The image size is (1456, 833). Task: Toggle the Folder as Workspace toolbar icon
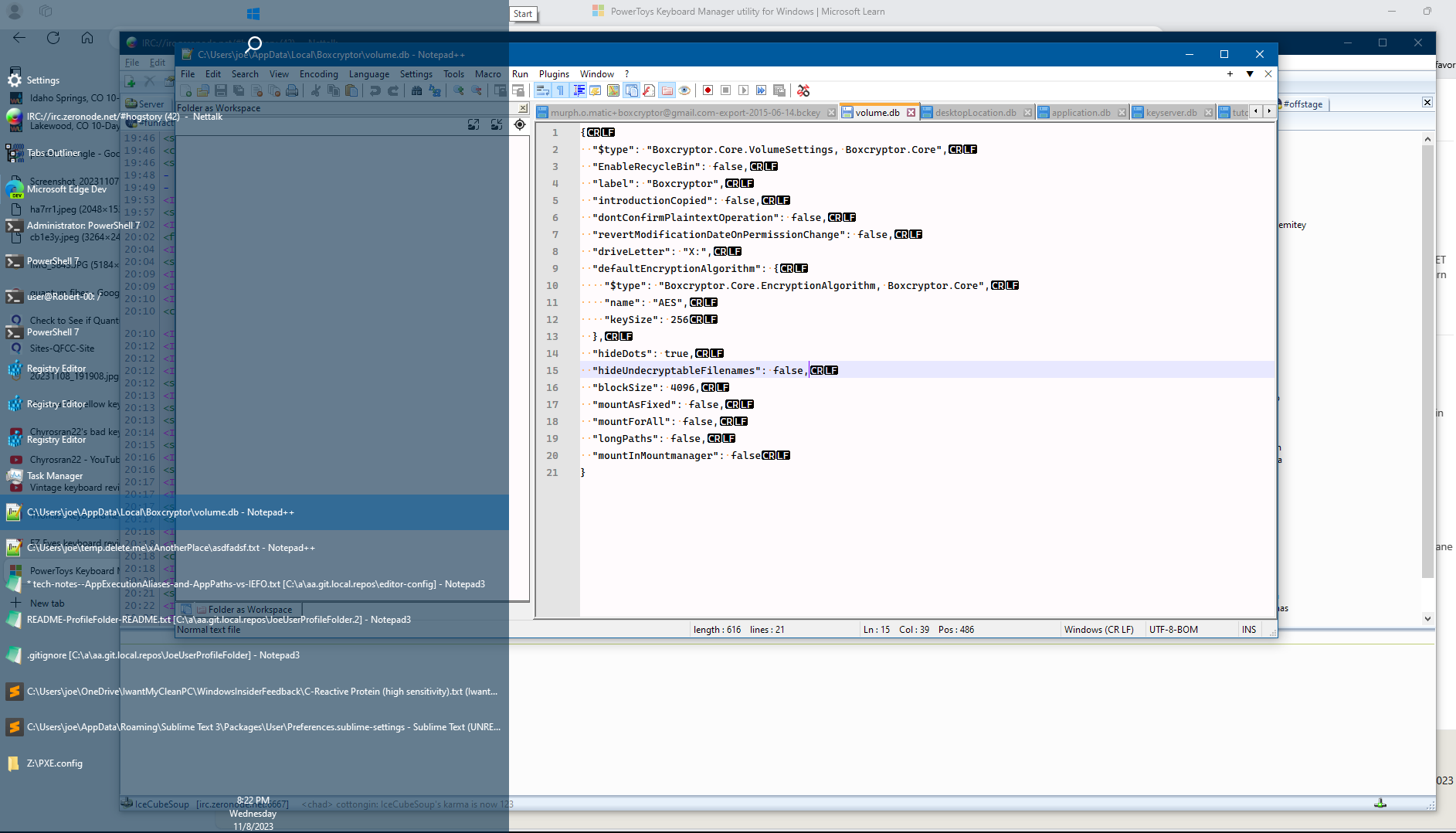point(667,91)
